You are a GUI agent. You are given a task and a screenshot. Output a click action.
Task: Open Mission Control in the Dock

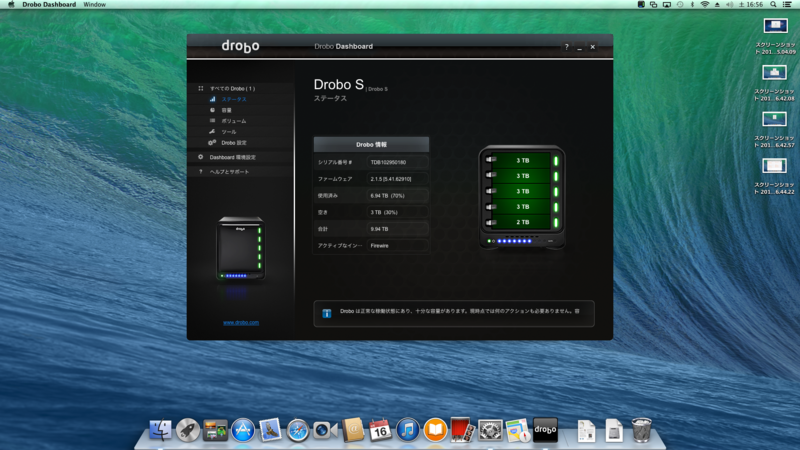tap(215, 431)
